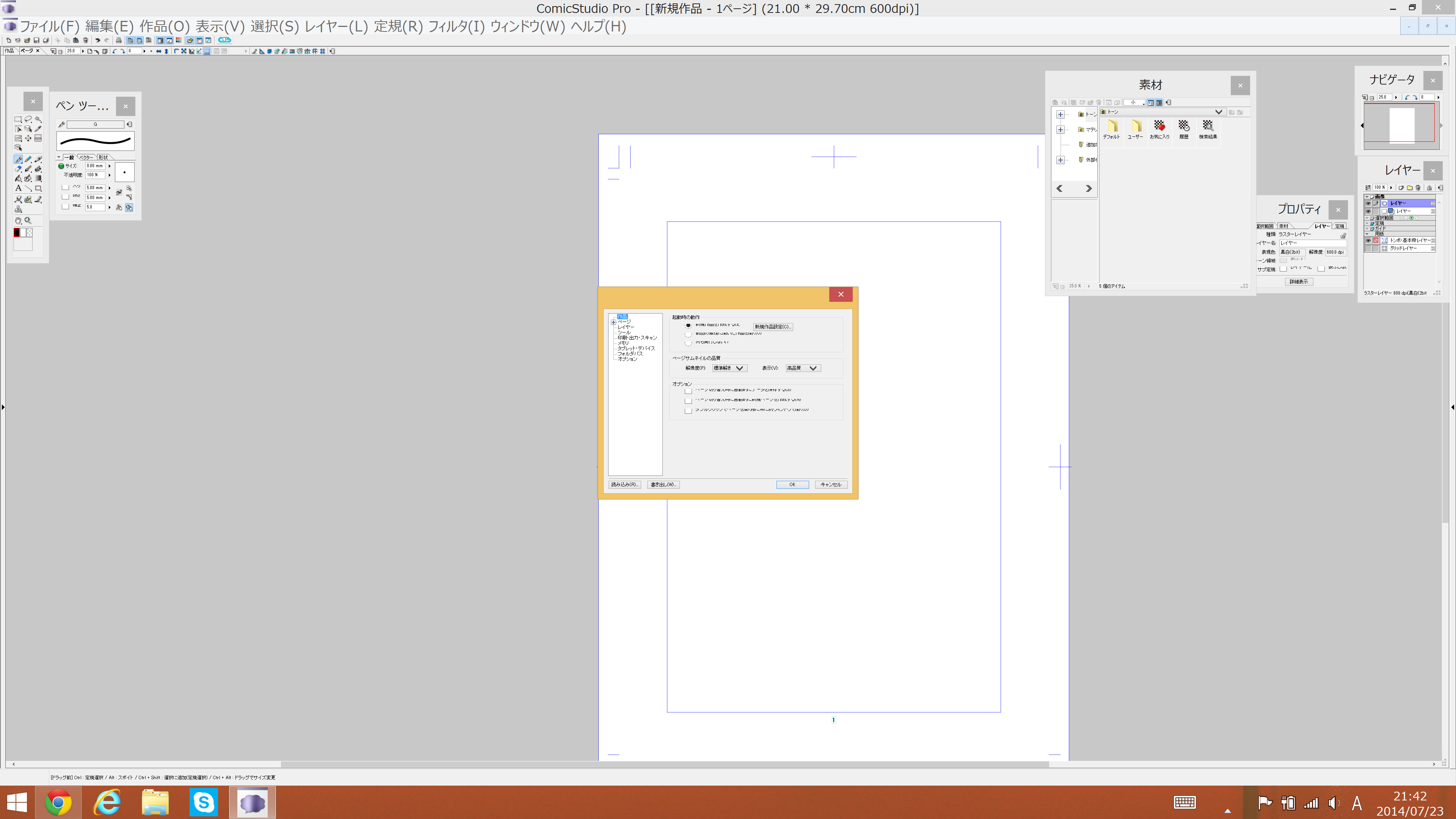This screenshot has height=819, width=1456.
Task: Hide the トンボ・基本枠レイヤー eye icon
Action: (1368, 240)
